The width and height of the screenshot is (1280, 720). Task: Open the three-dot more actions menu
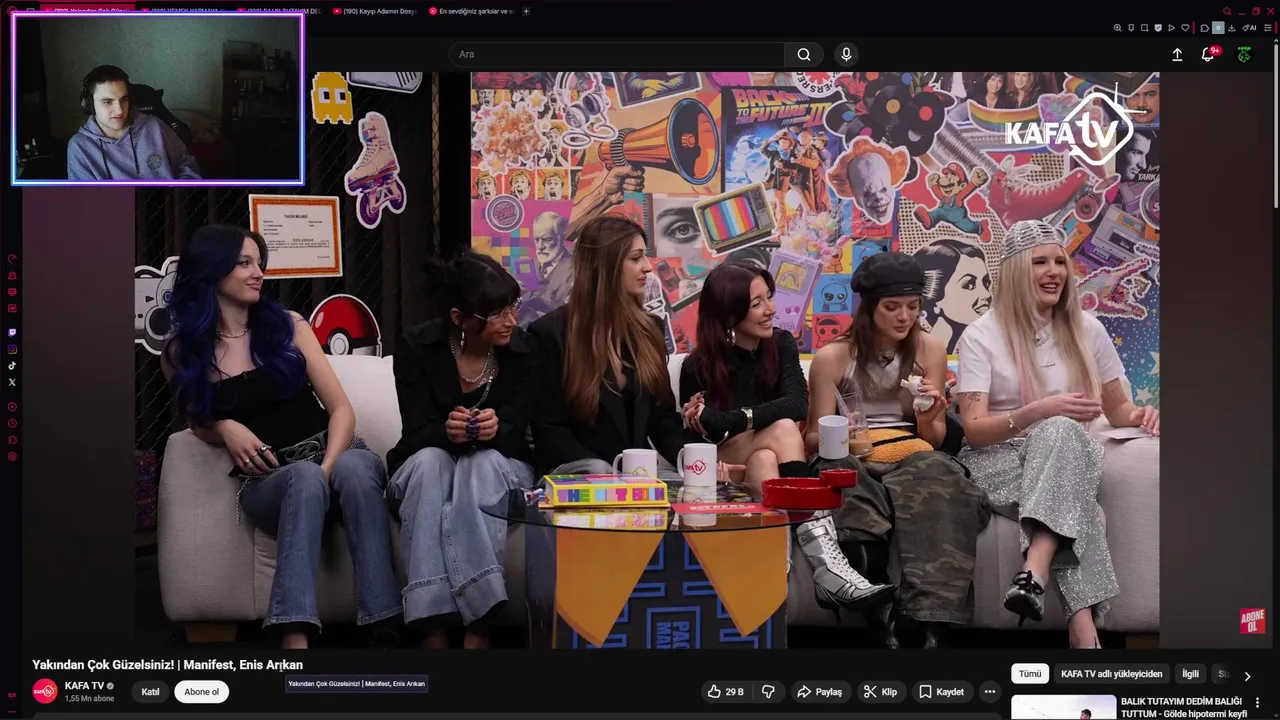click(989, 691)
